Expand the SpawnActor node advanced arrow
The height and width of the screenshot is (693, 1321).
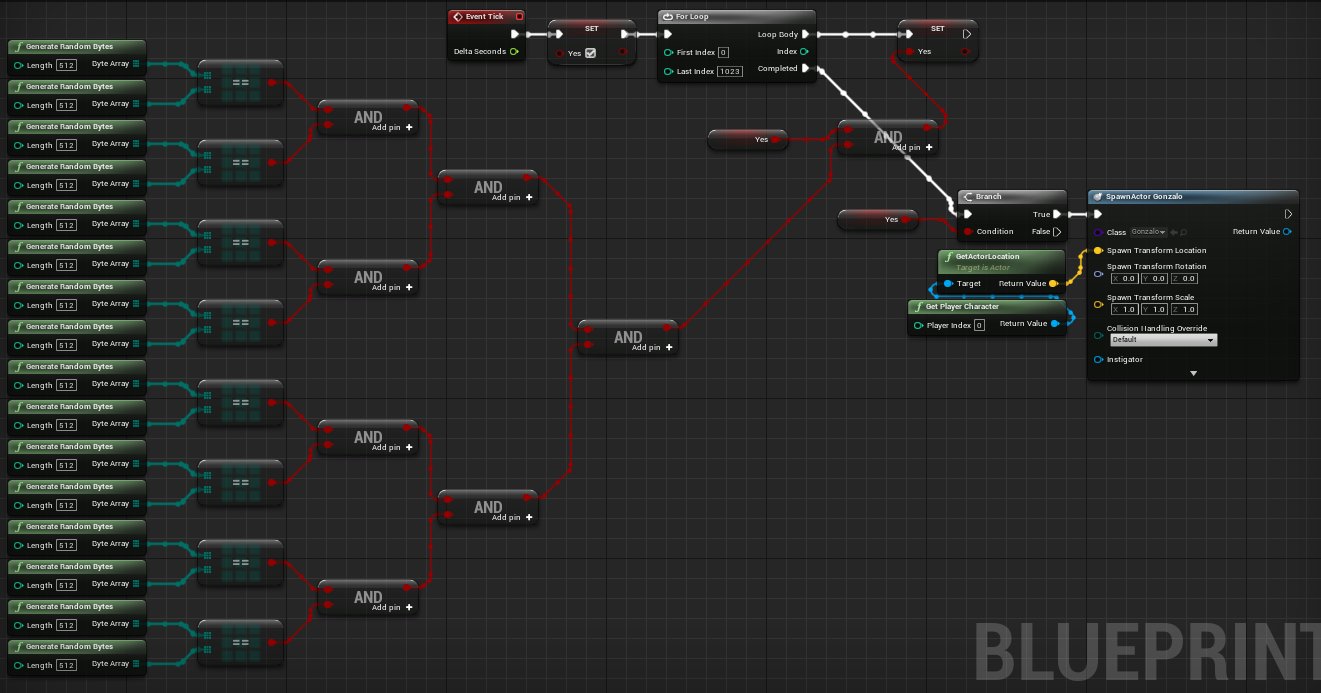(1193, 373)
